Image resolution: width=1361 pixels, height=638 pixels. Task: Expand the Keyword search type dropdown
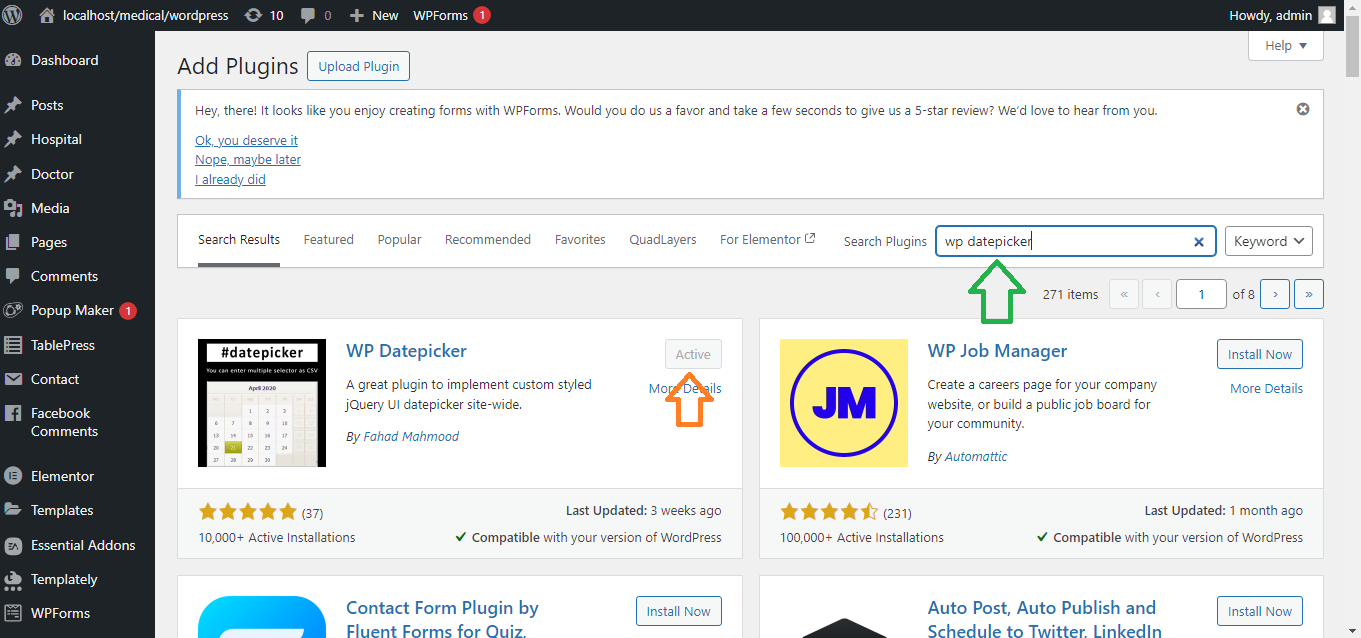(1268, 241)
